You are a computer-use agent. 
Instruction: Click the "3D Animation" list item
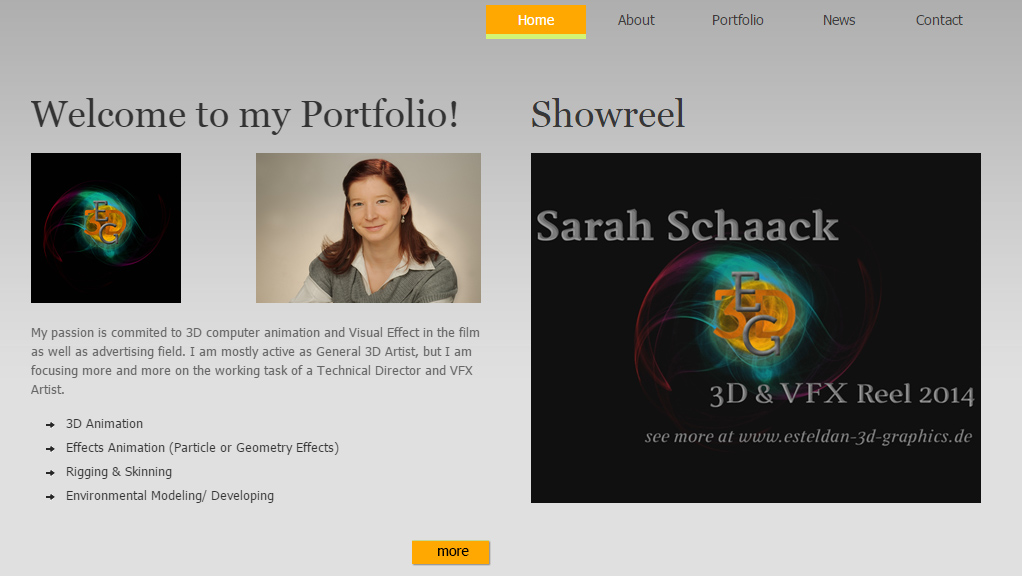[x=104, y=424]
